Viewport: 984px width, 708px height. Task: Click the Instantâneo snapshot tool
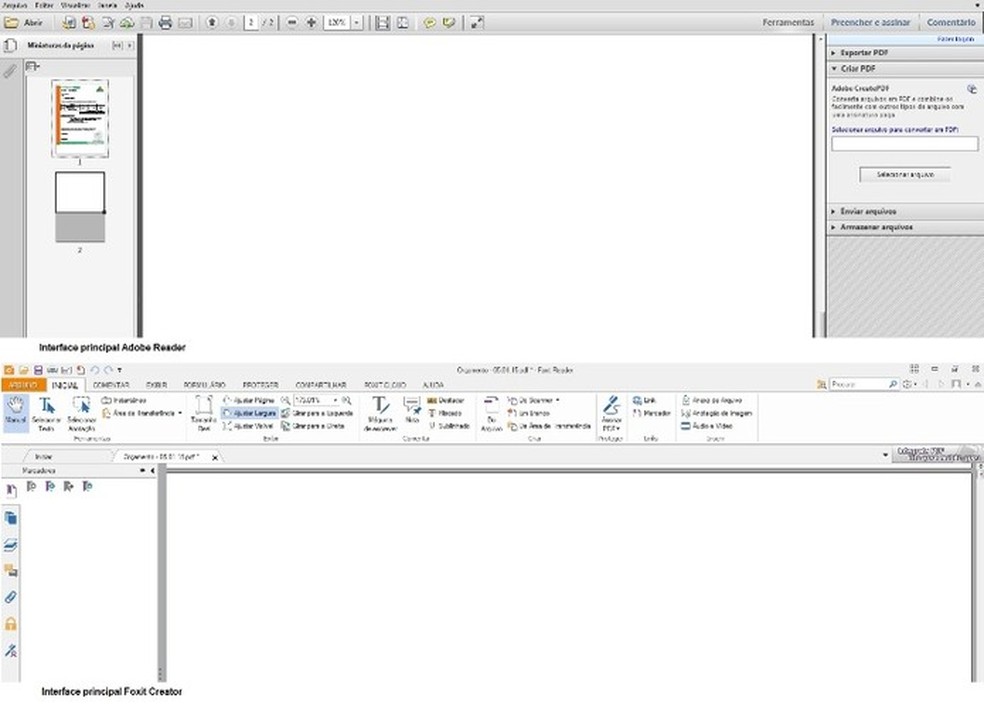pos(124,400)
